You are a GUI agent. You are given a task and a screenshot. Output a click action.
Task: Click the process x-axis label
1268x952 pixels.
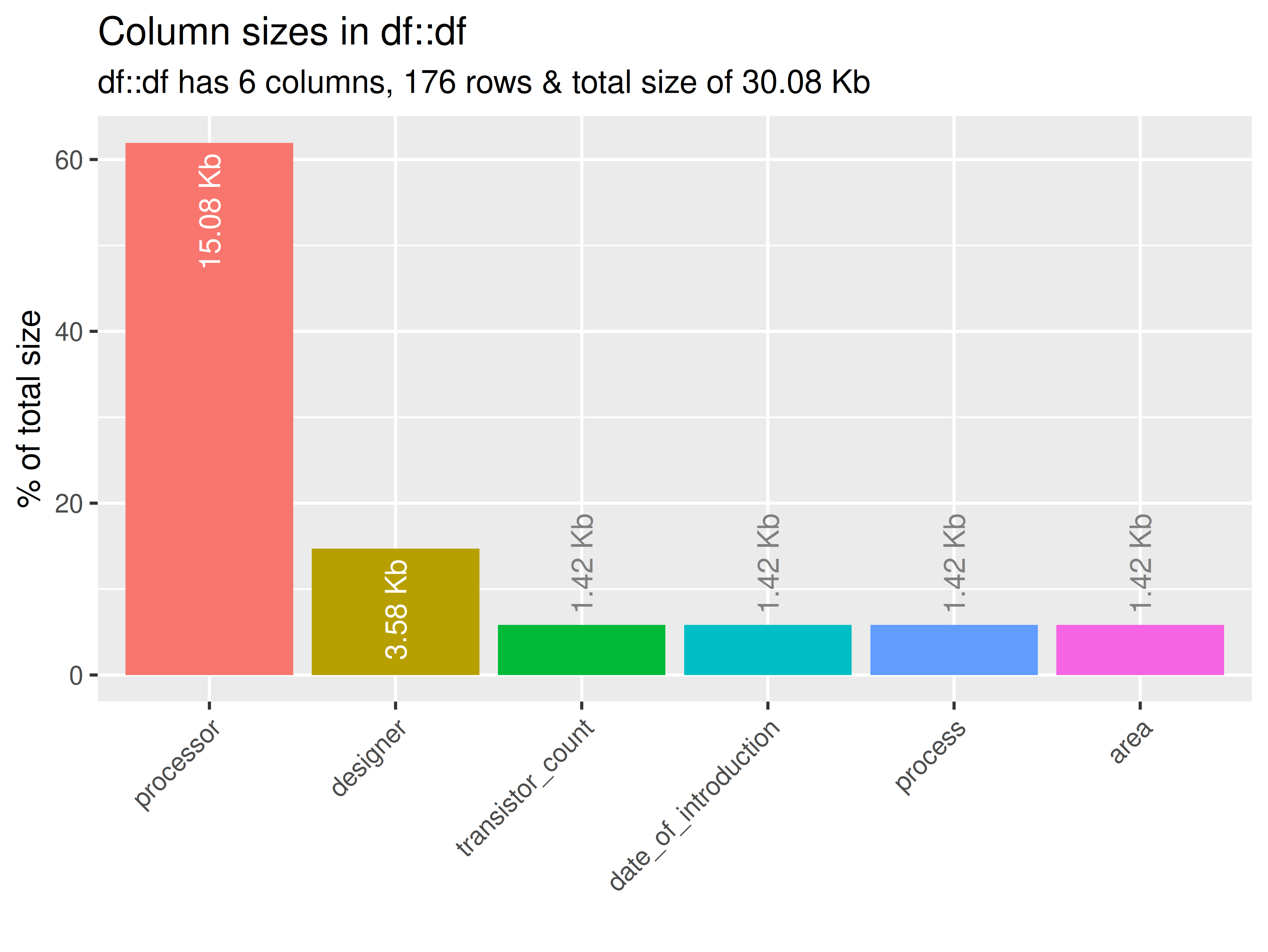(930, 757)
